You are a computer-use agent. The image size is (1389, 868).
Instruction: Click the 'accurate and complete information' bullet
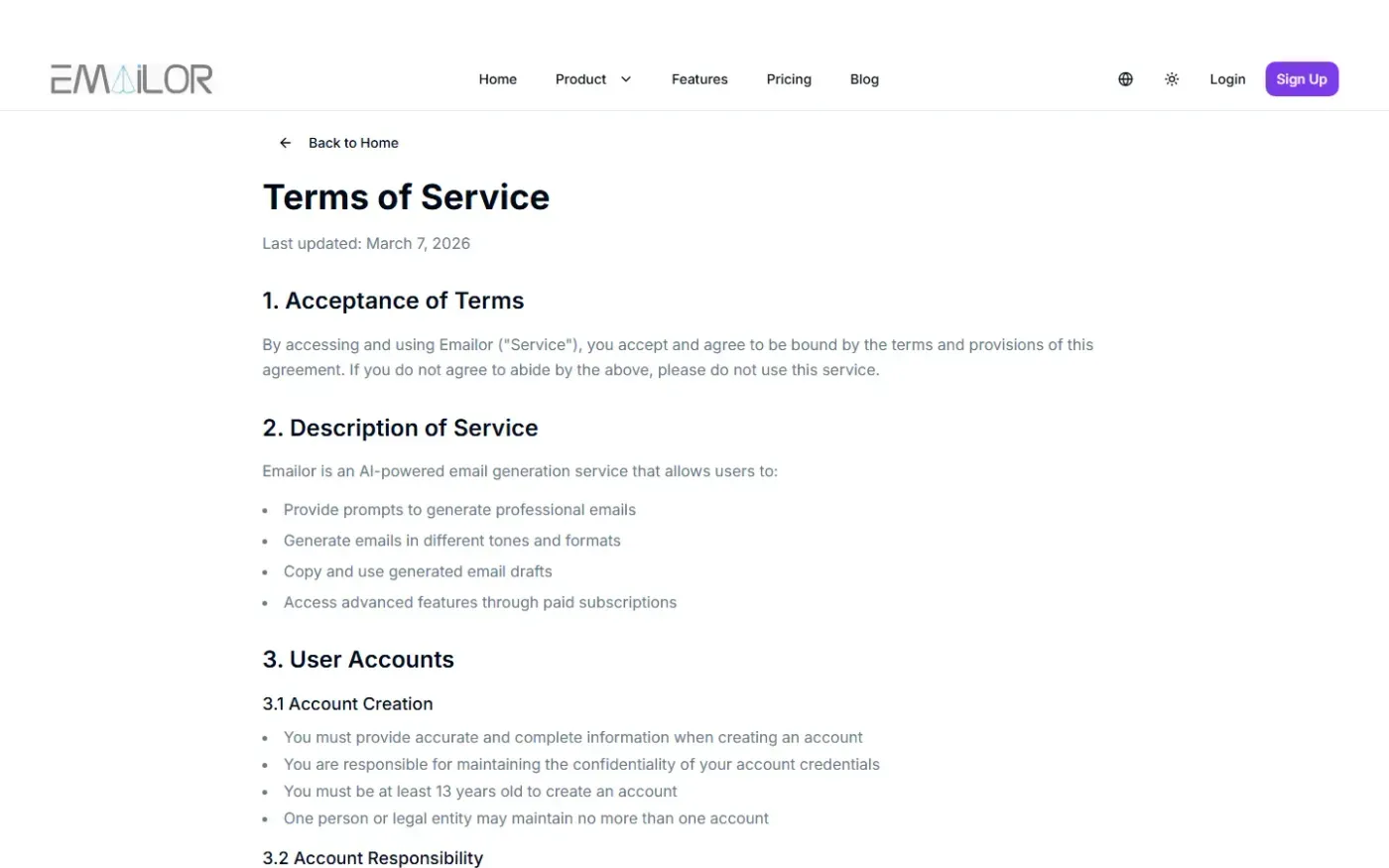pyautogui.click(x=572, y=738)
